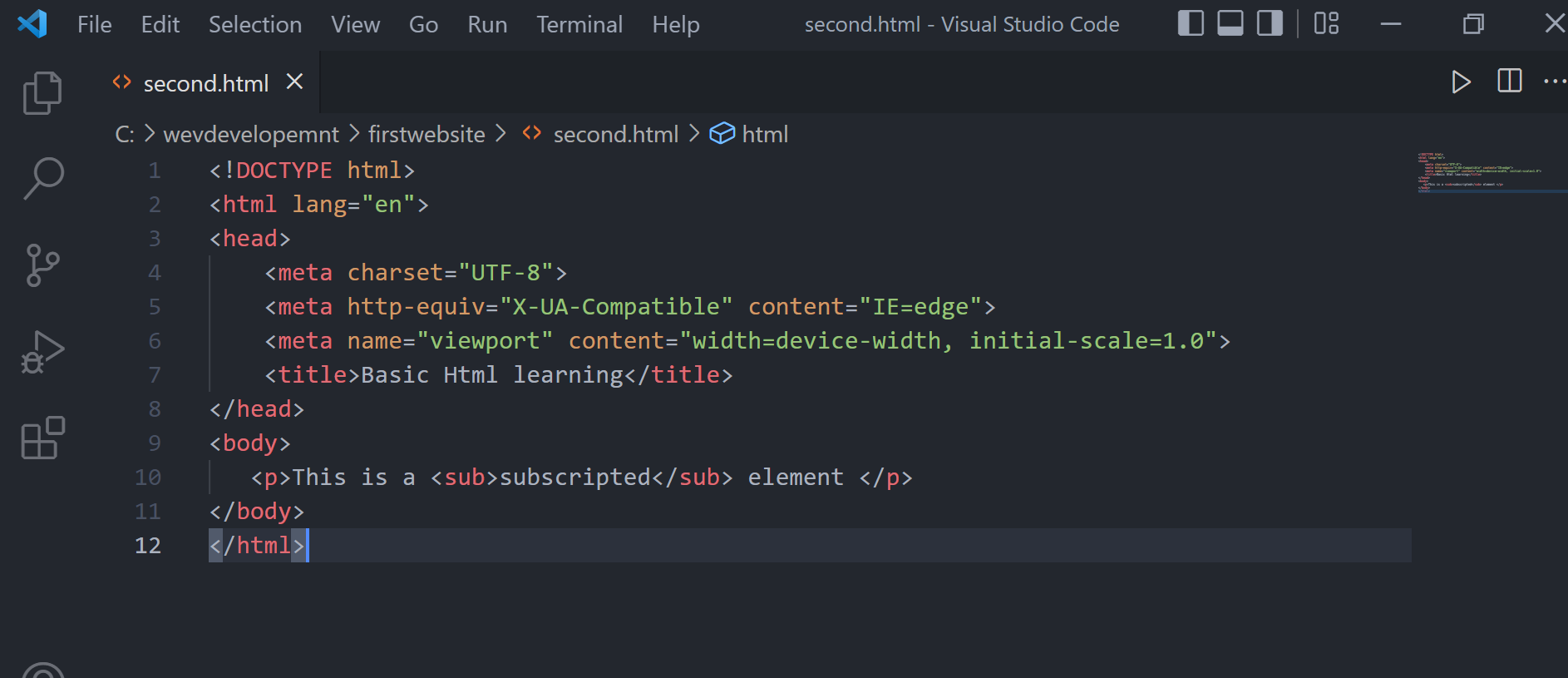Minimize the VS Code window
The height and width of the screenshot is (678, 1568).
(x=1391, y=24)
